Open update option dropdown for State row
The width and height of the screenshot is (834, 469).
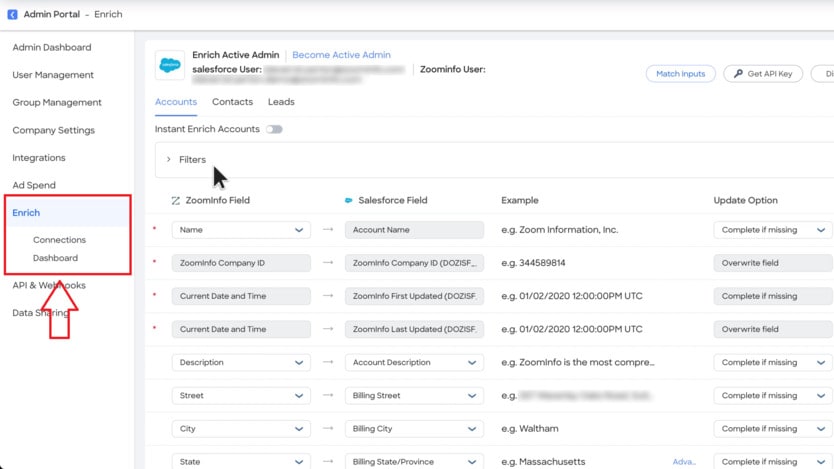coord(773,462)
